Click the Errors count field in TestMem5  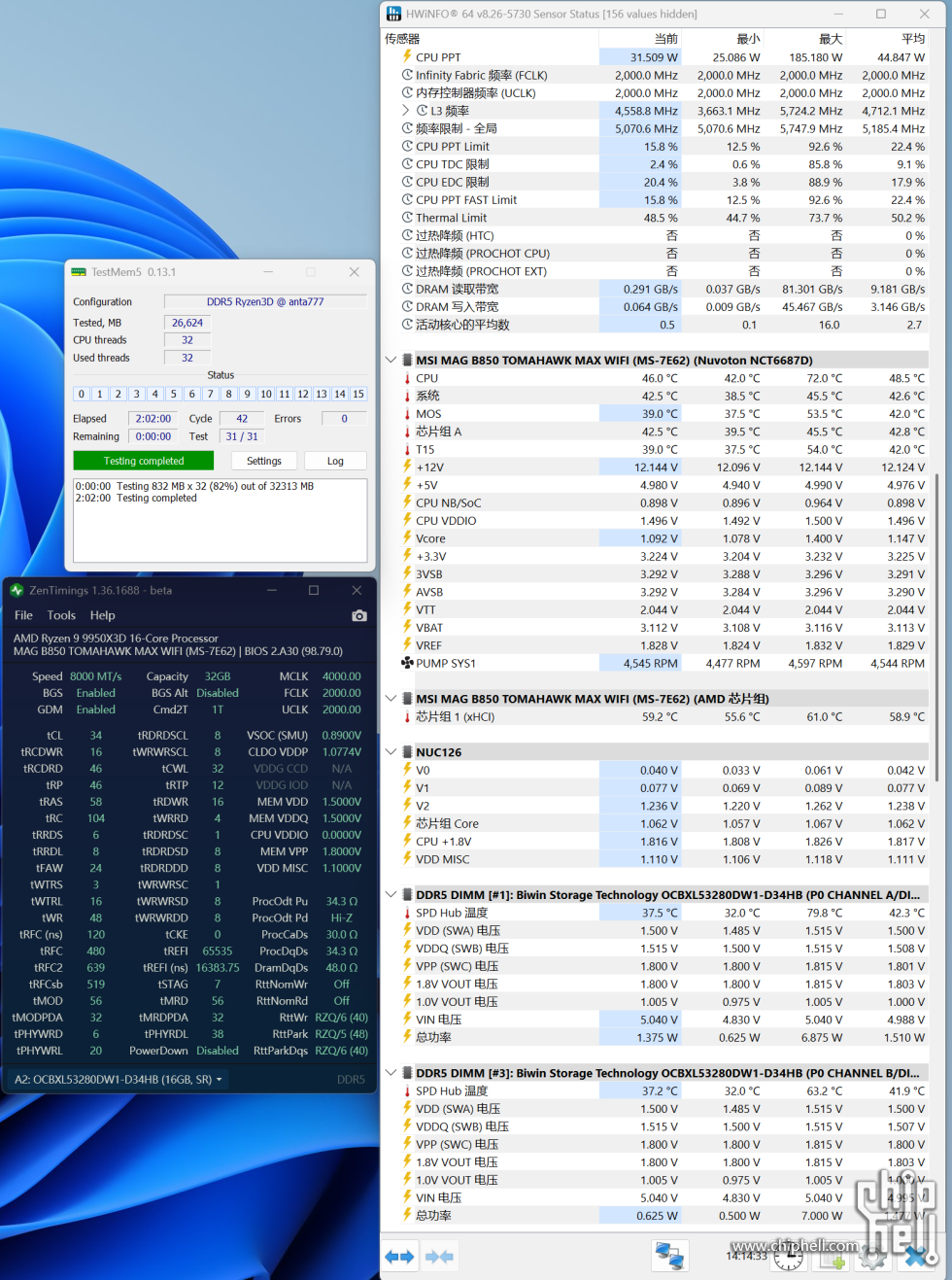344,419
